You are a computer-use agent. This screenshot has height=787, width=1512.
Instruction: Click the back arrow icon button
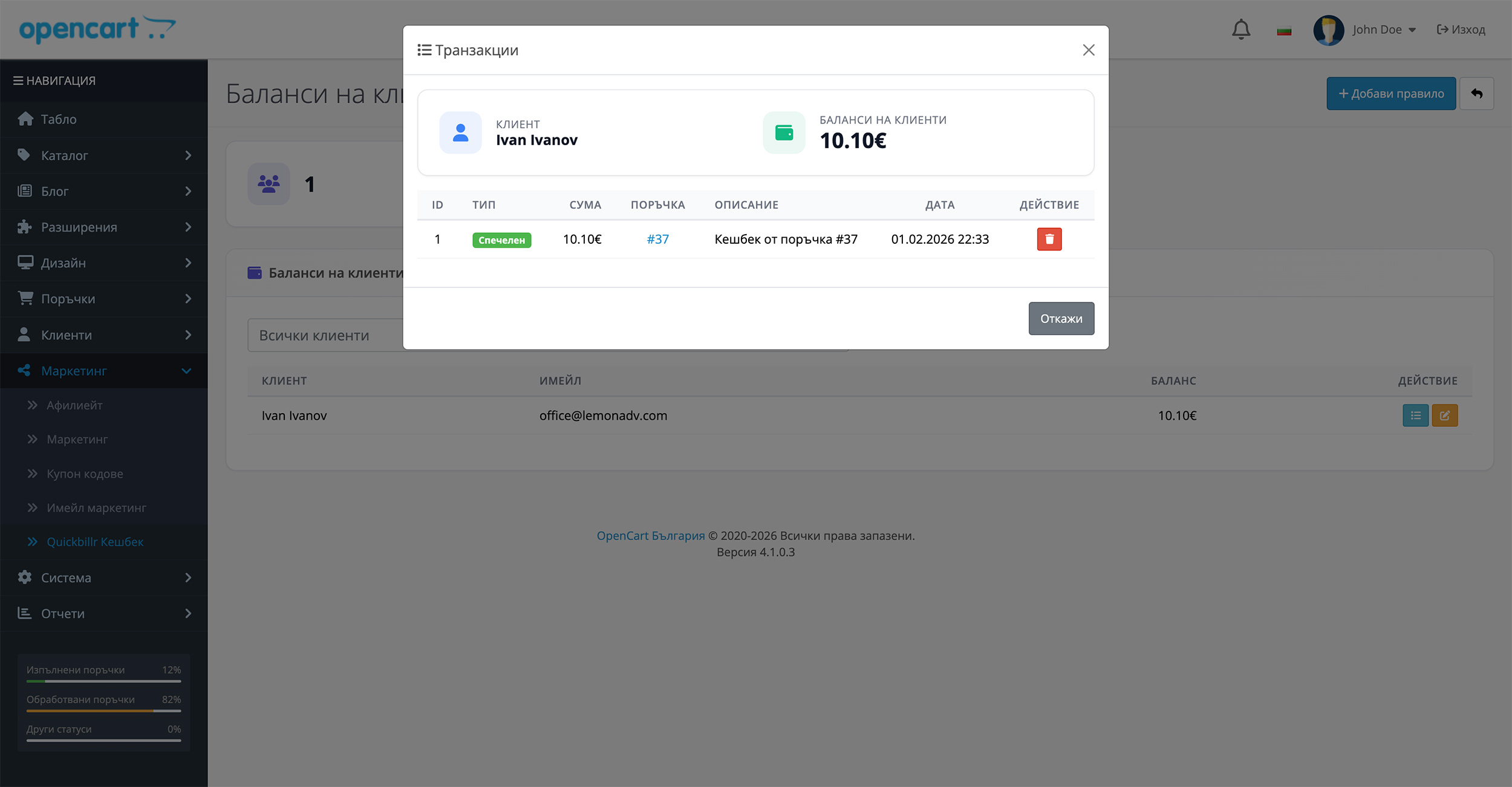pyautogui.click(x=1476, y=94)
